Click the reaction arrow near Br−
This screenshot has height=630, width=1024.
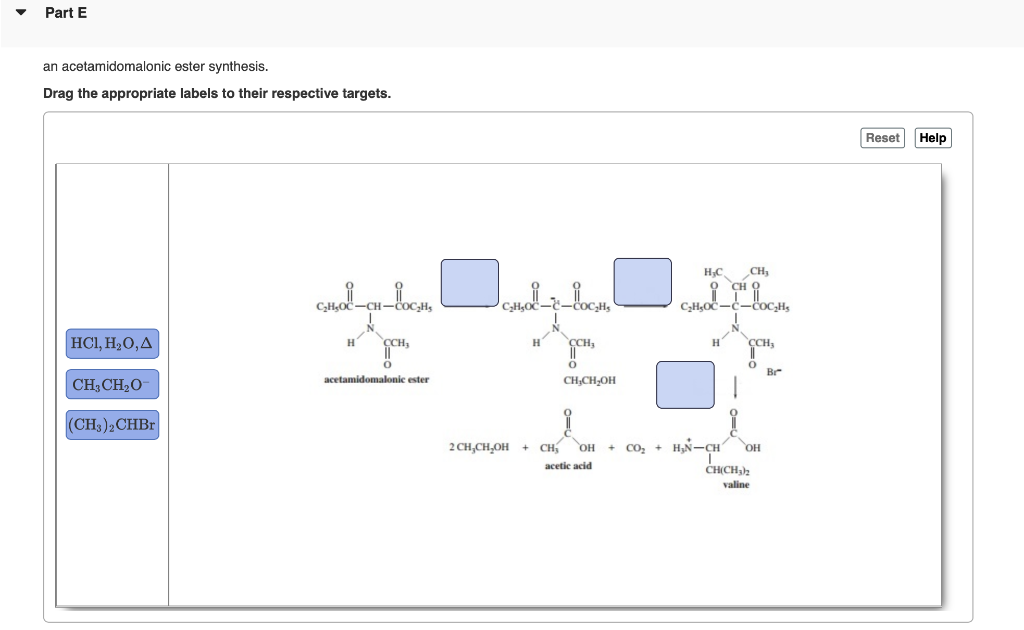click(737, 385)
